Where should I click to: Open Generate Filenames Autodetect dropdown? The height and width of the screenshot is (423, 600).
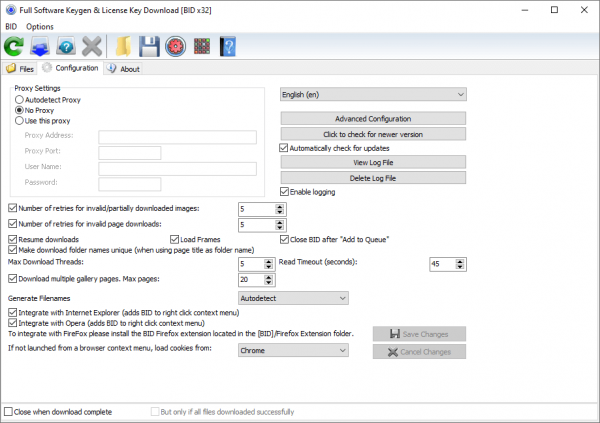[x=293, y=298]
